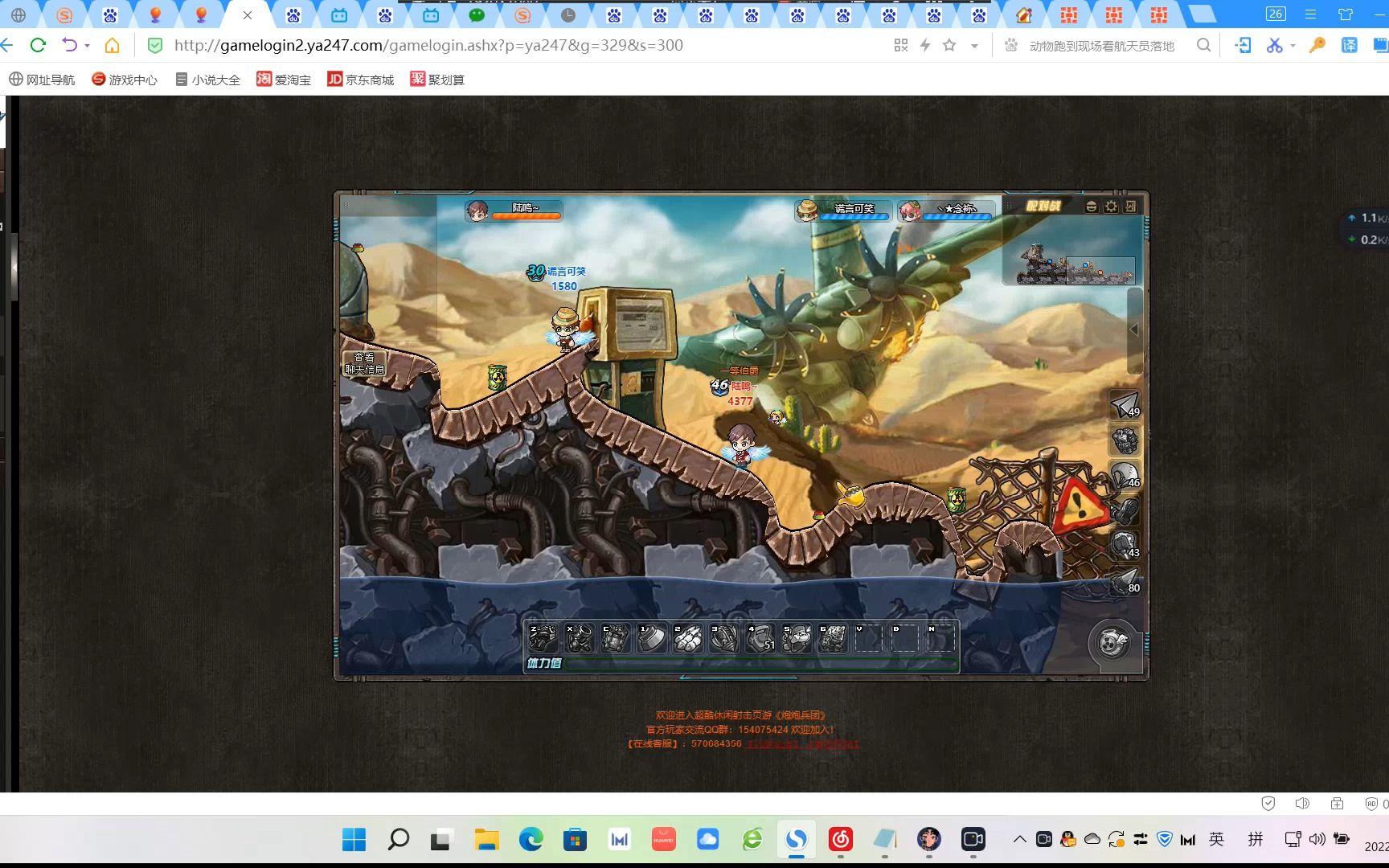Click the exit battle icon

tap(1131, 207)
